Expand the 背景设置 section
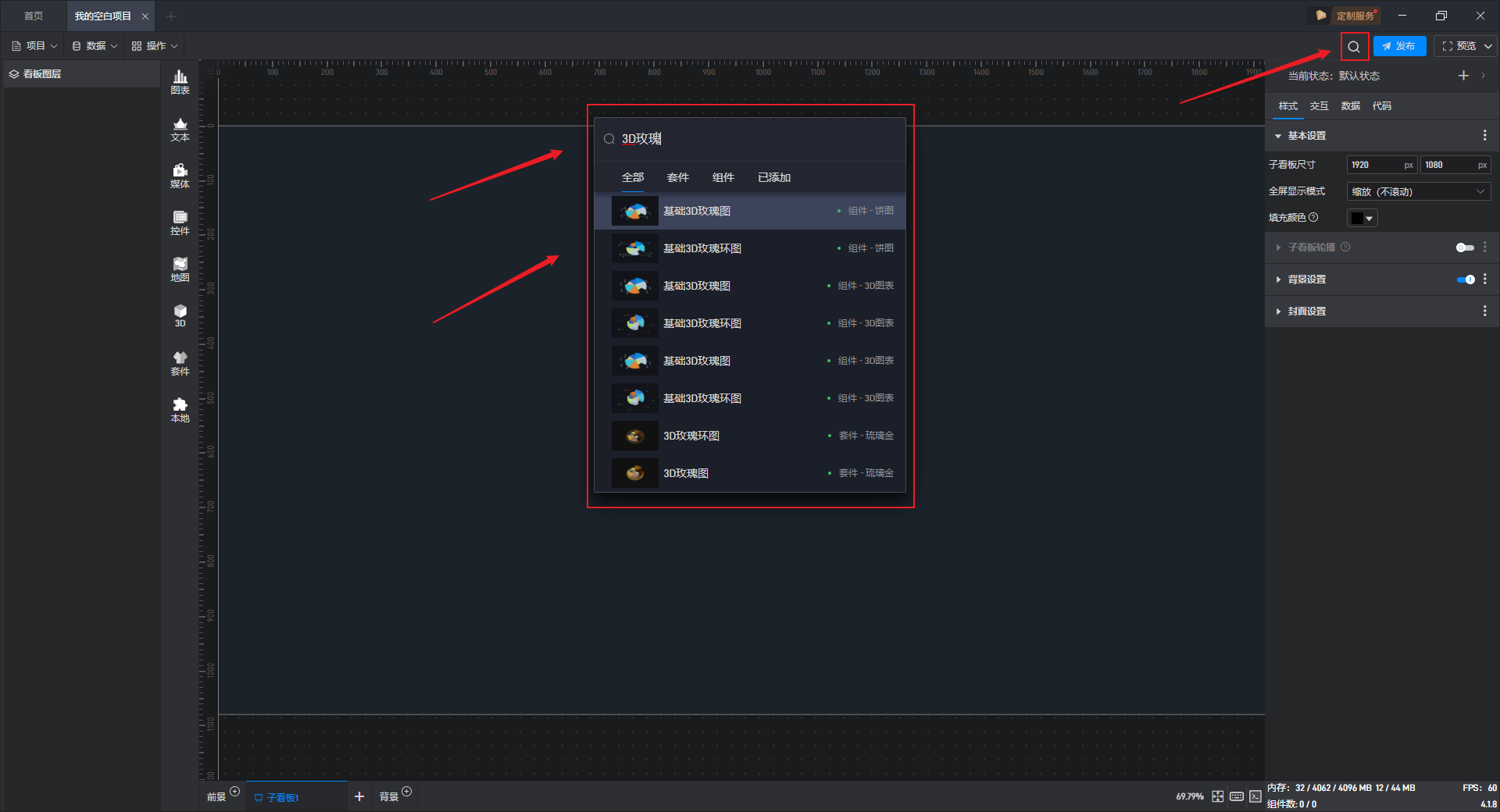This screenshot has width=1500, height=812. click(x=1278, y=280)
